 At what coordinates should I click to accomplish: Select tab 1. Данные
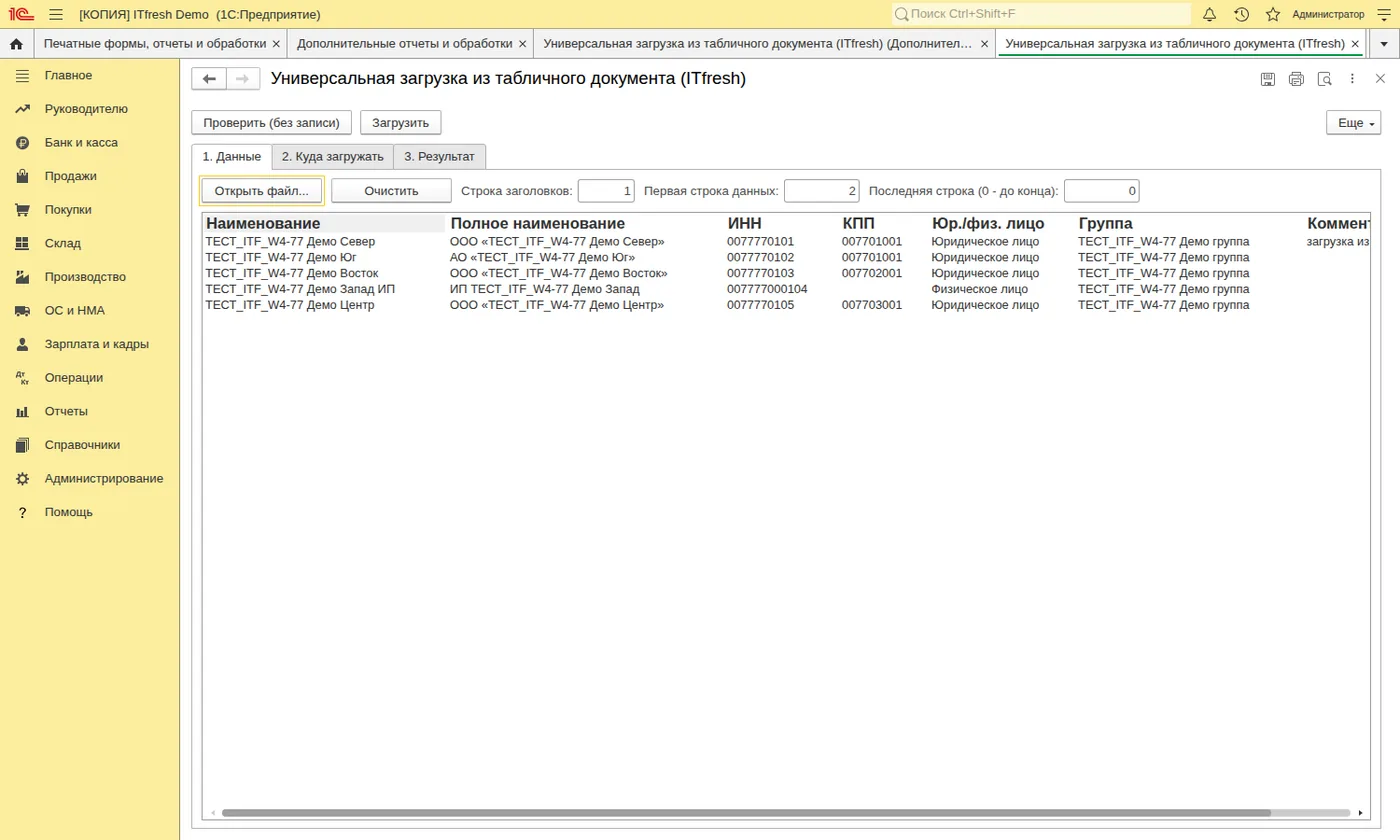(x=232, y=157)
